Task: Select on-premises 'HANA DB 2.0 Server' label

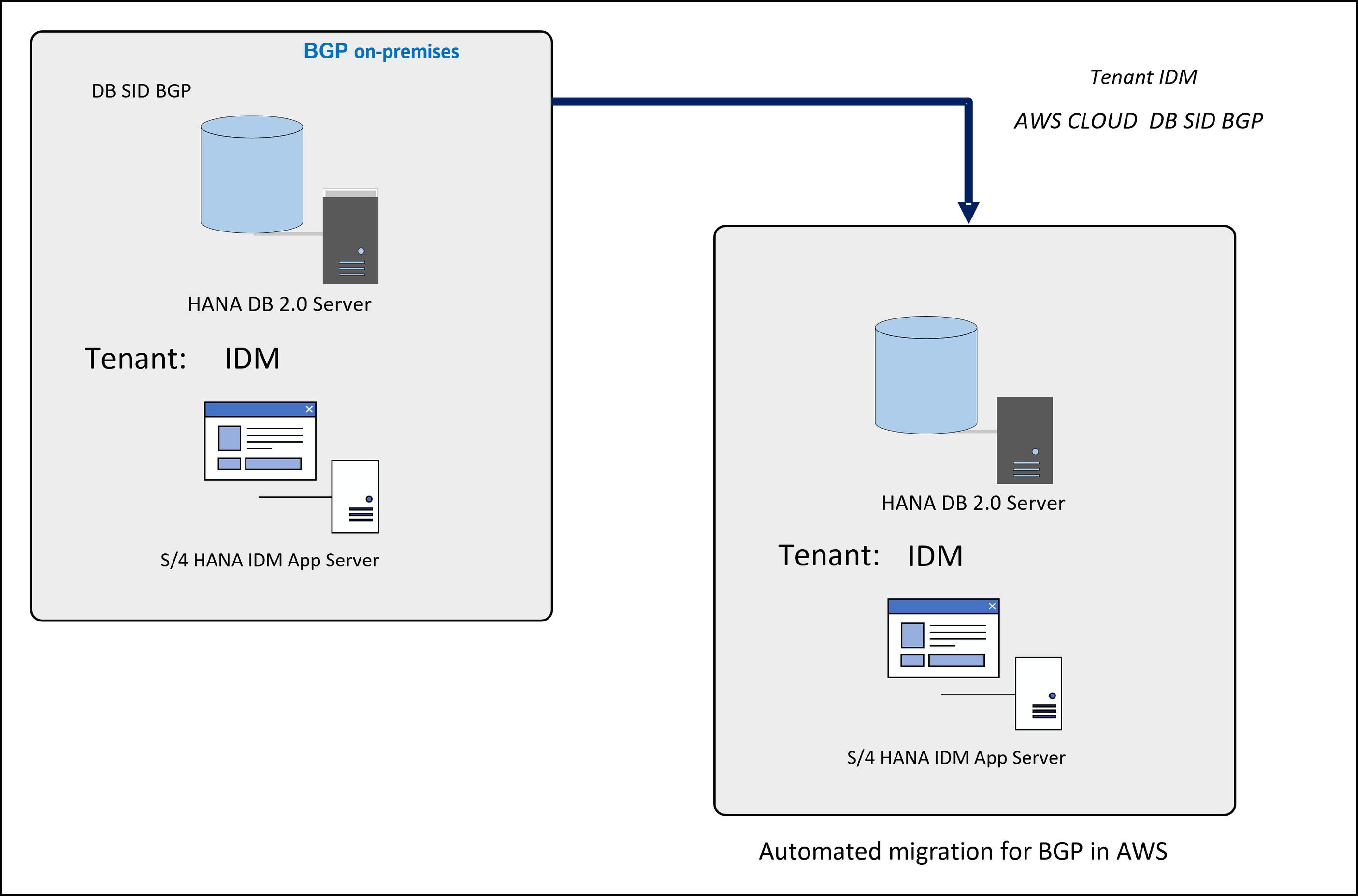Action: 279,304
